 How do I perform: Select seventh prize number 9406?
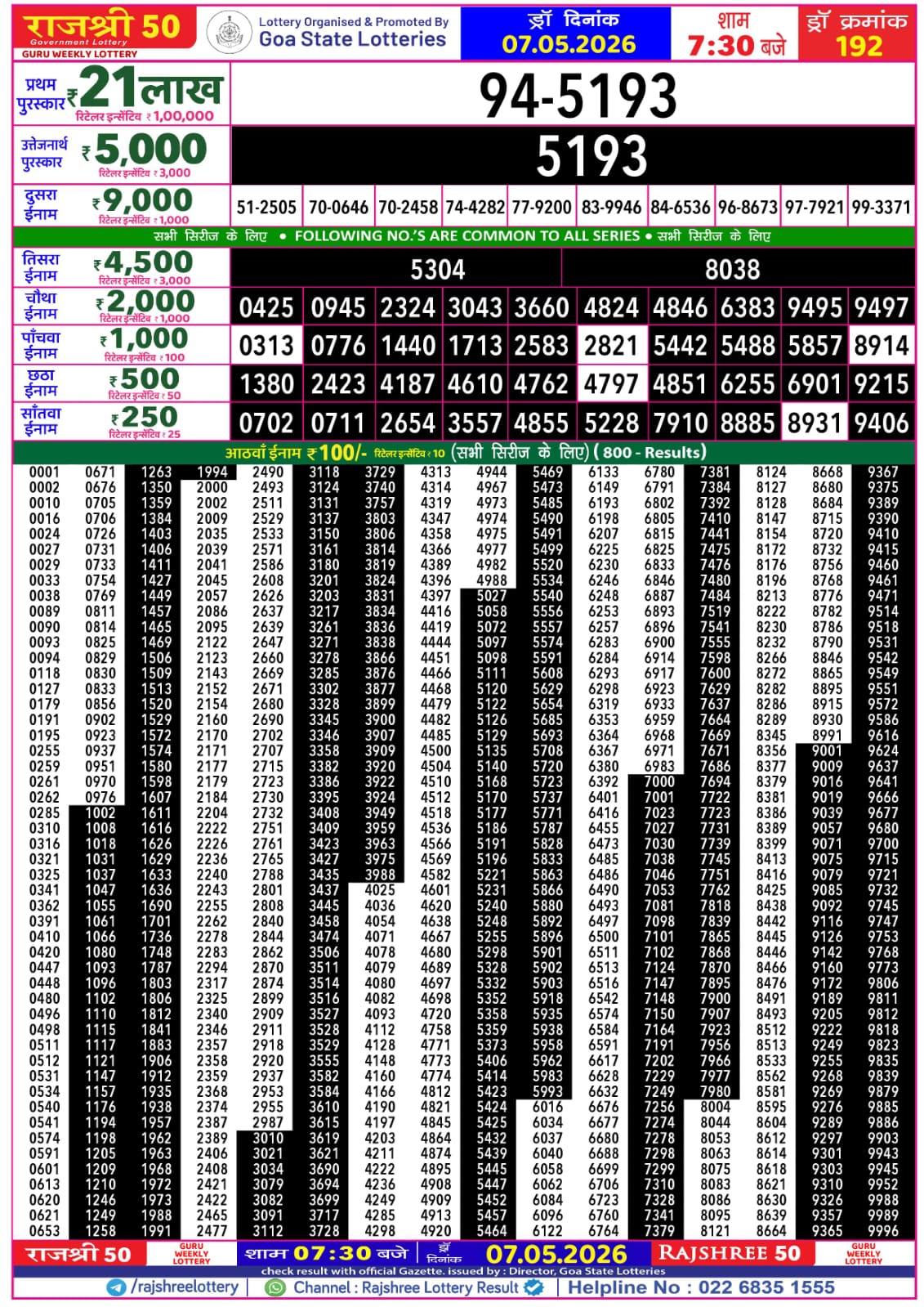[x=881, y=423]
